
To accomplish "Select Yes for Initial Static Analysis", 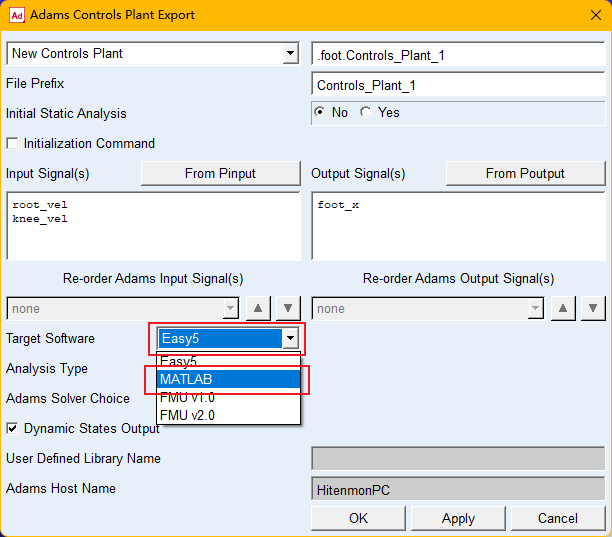I will click(x=366, y=113).
